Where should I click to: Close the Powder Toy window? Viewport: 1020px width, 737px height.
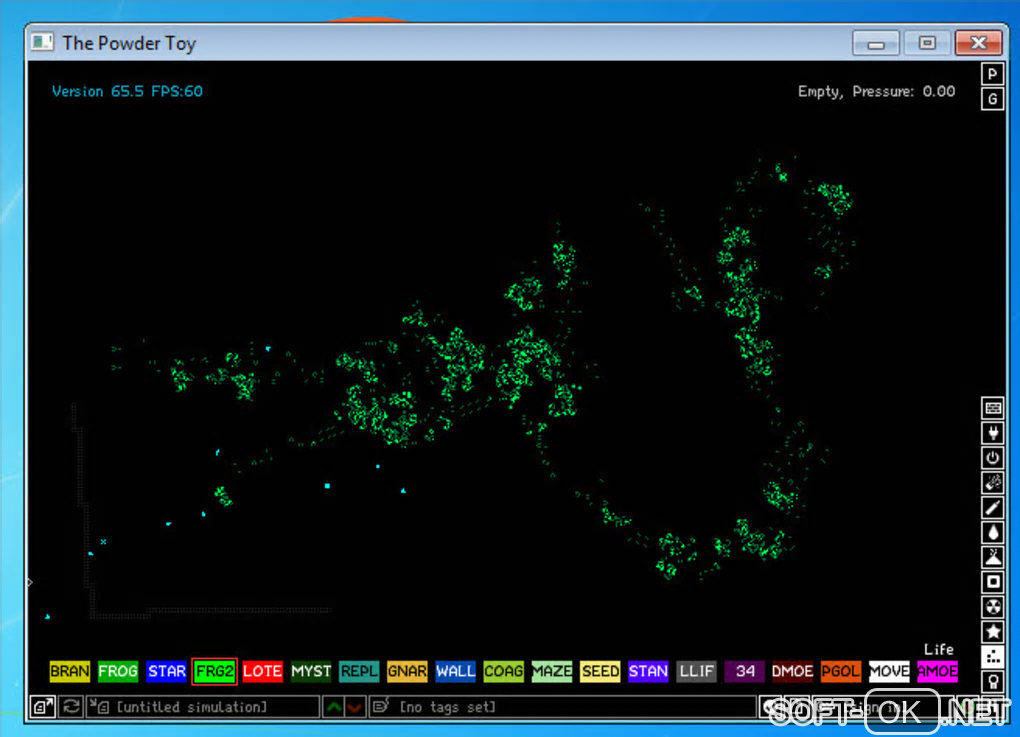click(978, 43)
